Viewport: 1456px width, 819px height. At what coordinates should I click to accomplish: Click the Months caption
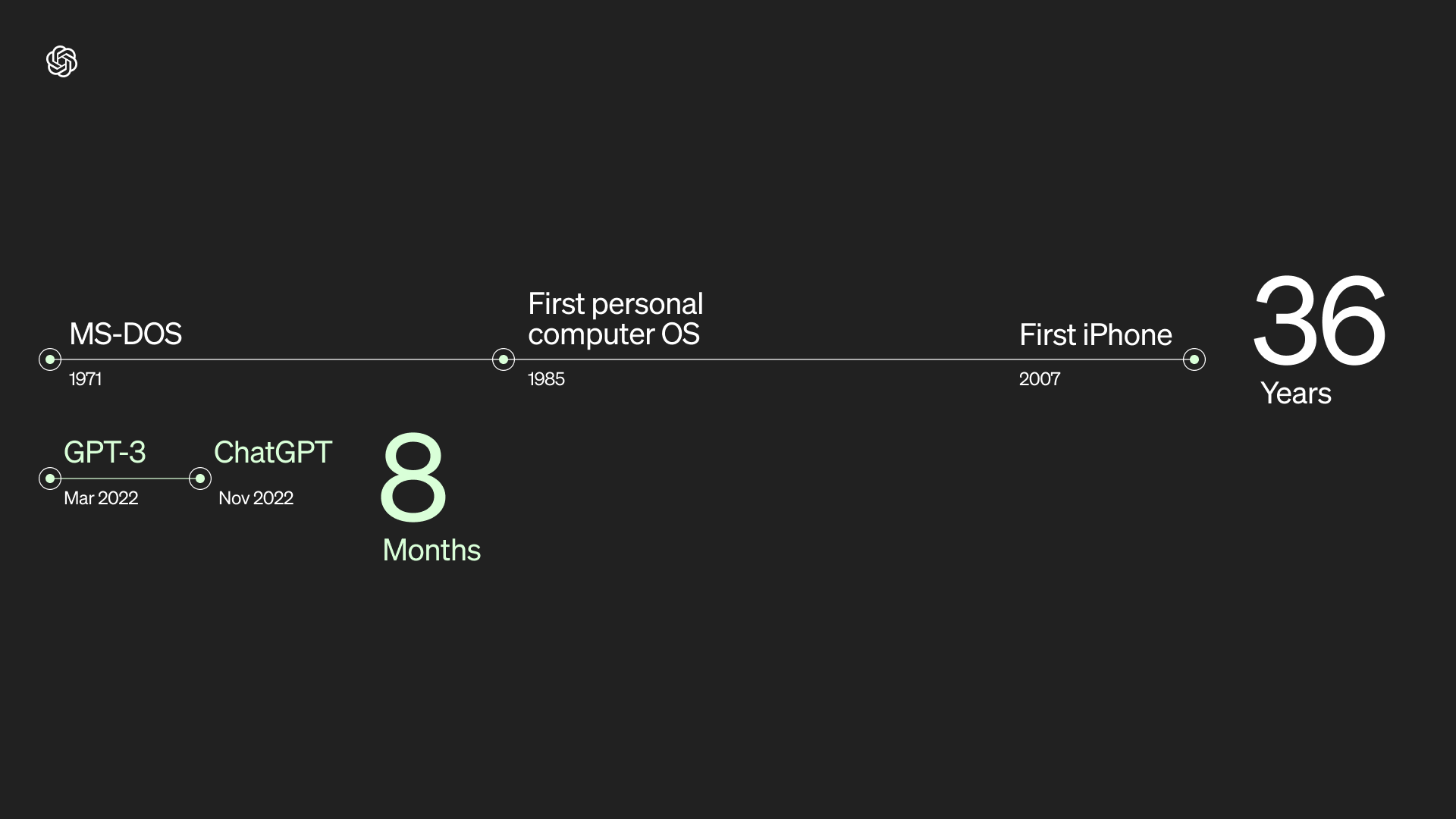pyautogui.click(x=431, y=550)
